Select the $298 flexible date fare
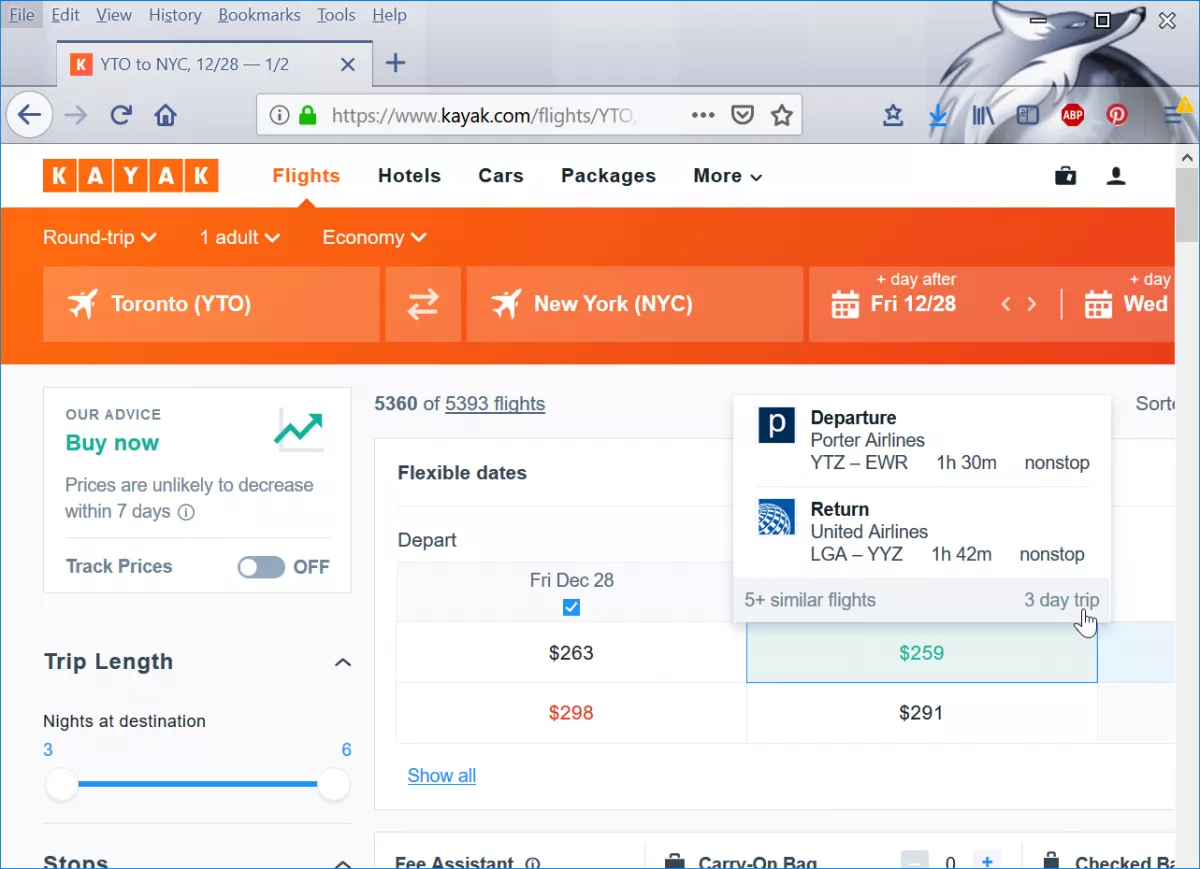 [571, 713]
